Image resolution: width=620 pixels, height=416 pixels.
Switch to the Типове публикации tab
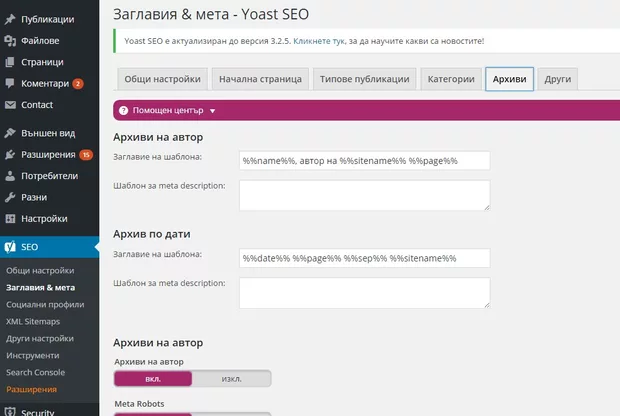(363, 80)
